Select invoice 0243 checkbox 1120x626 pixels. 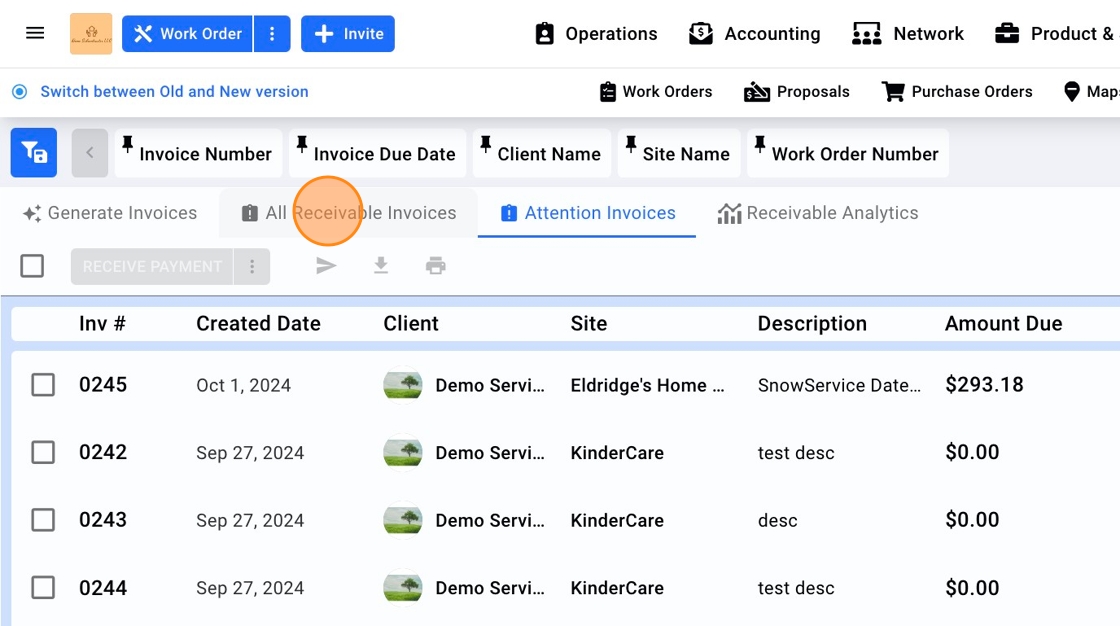pos(43,520)
